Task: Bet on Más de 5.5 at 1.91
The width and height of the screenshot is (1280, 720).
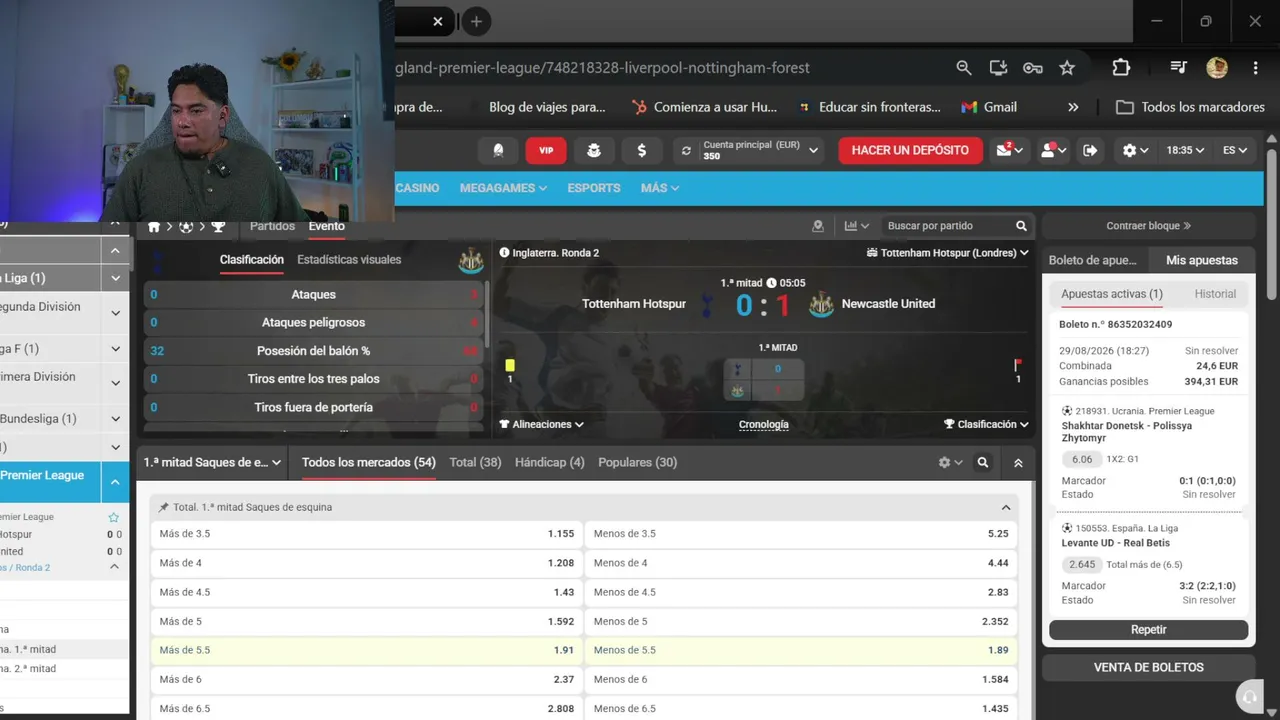Action: pos(366,650)
